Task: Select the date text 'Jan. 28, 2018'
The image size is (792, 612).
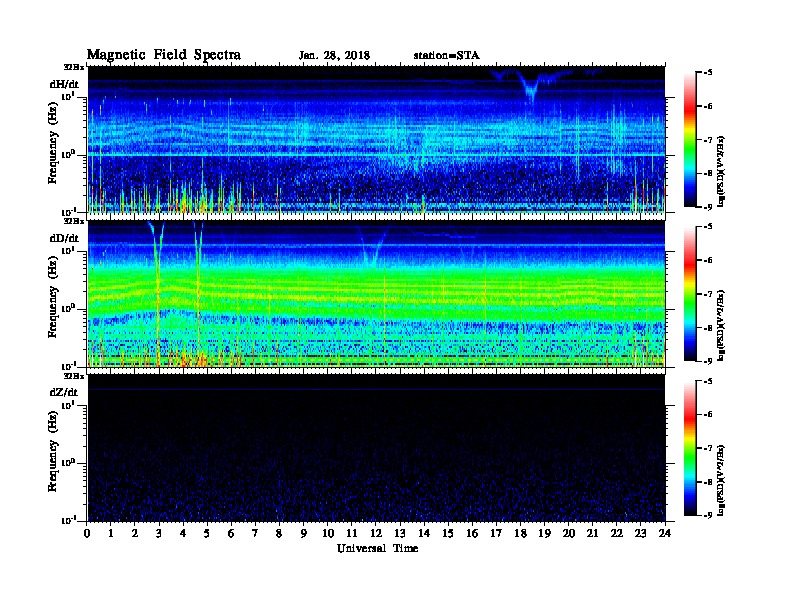Action: tap(334, 56)
